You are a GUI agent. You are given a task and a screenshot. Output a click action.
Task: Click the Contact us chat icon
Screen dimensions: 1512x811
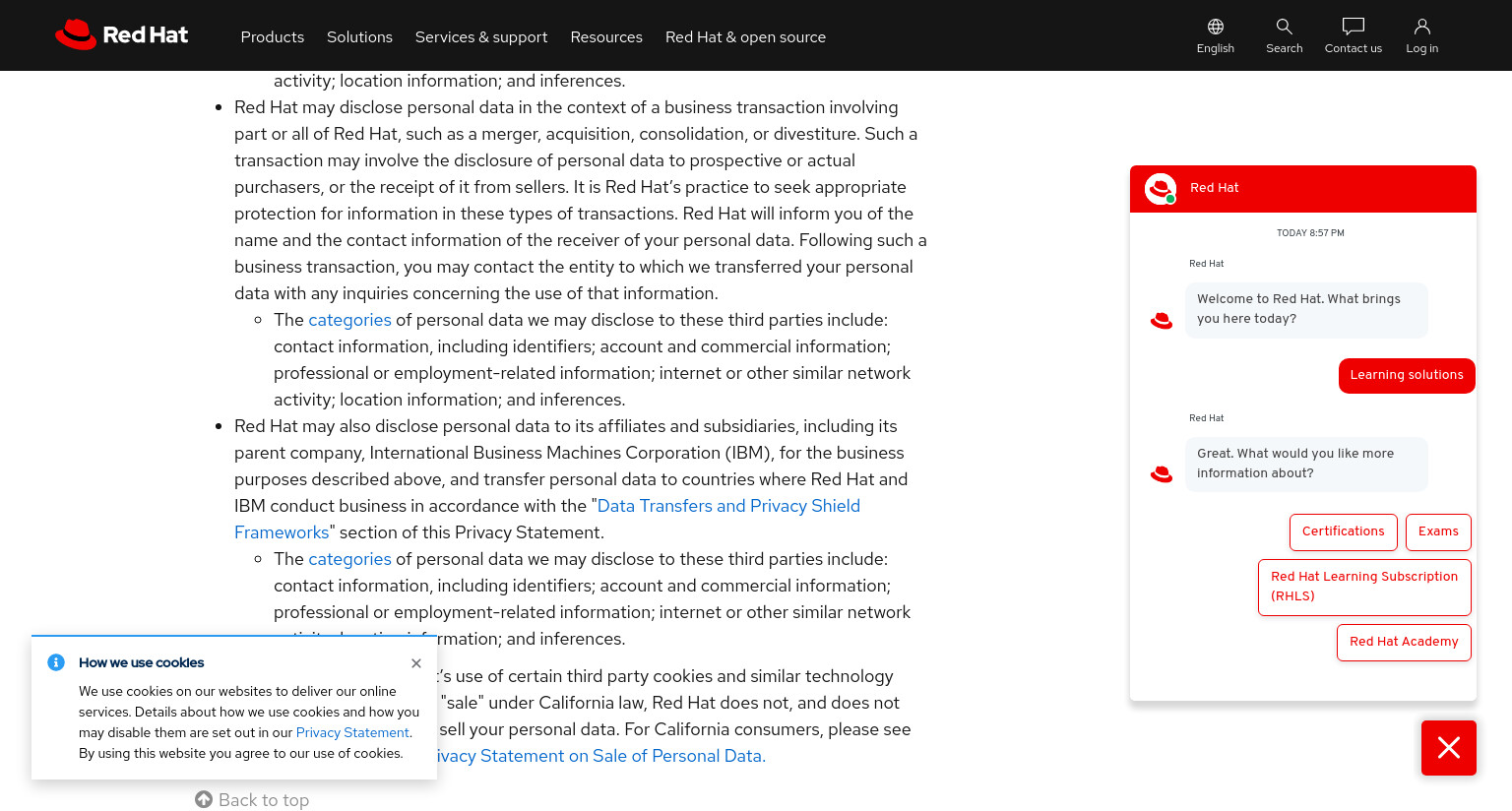click(x=1354, y=35)
